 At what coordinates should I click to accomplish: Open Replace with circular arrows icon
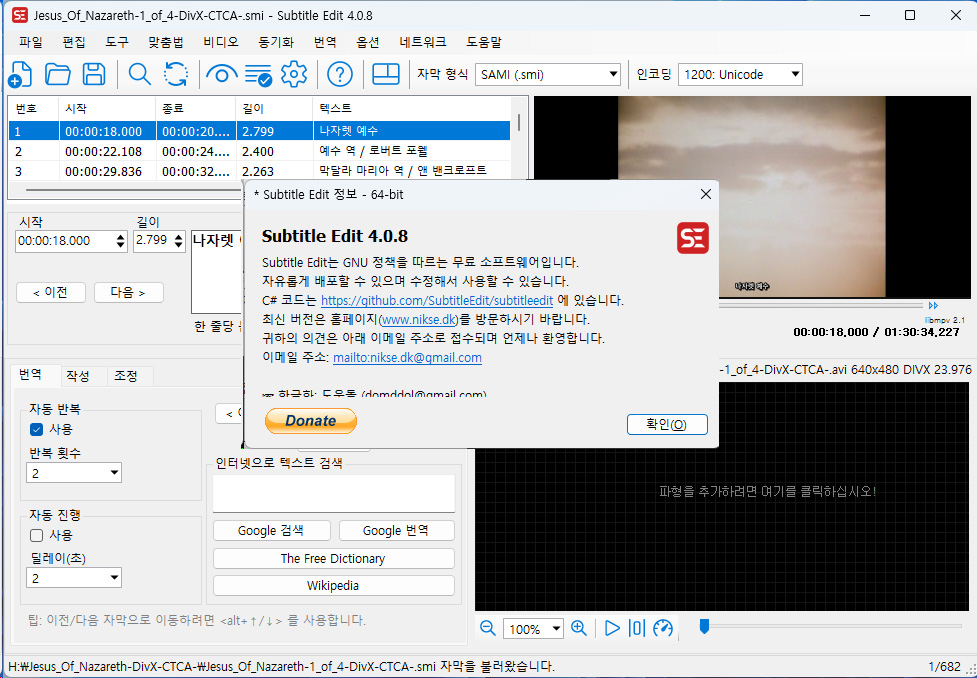pos(176,75)
